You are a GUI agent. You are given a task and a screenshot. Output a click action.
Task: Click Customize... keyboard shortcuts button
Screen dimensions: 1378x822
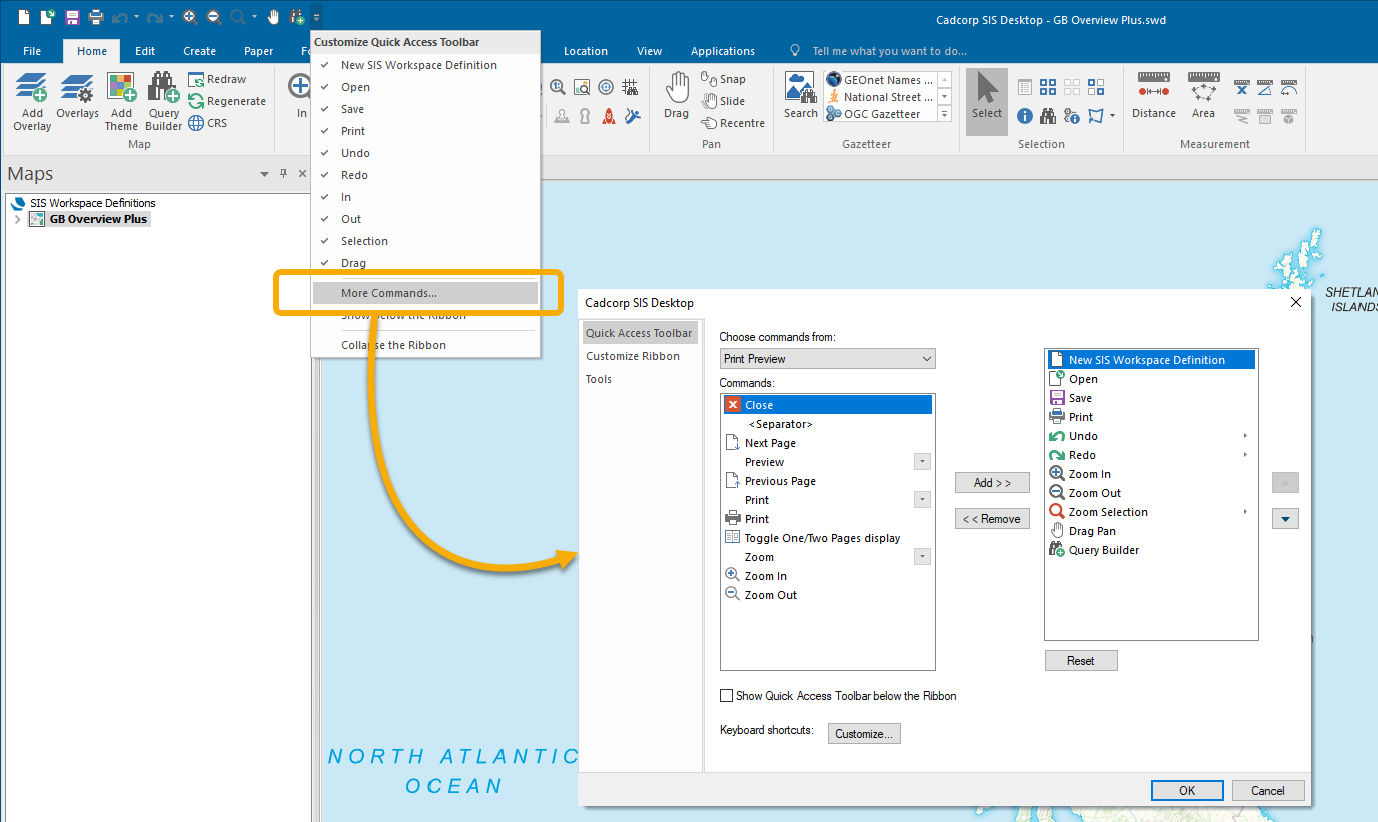pos(865,734)
